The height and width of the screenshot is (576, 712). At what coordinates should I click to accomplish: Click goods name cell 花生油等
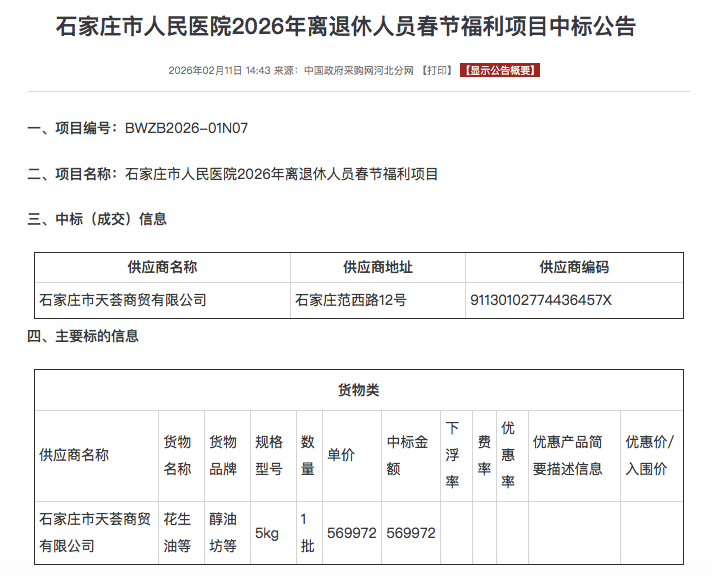[177, 532]
